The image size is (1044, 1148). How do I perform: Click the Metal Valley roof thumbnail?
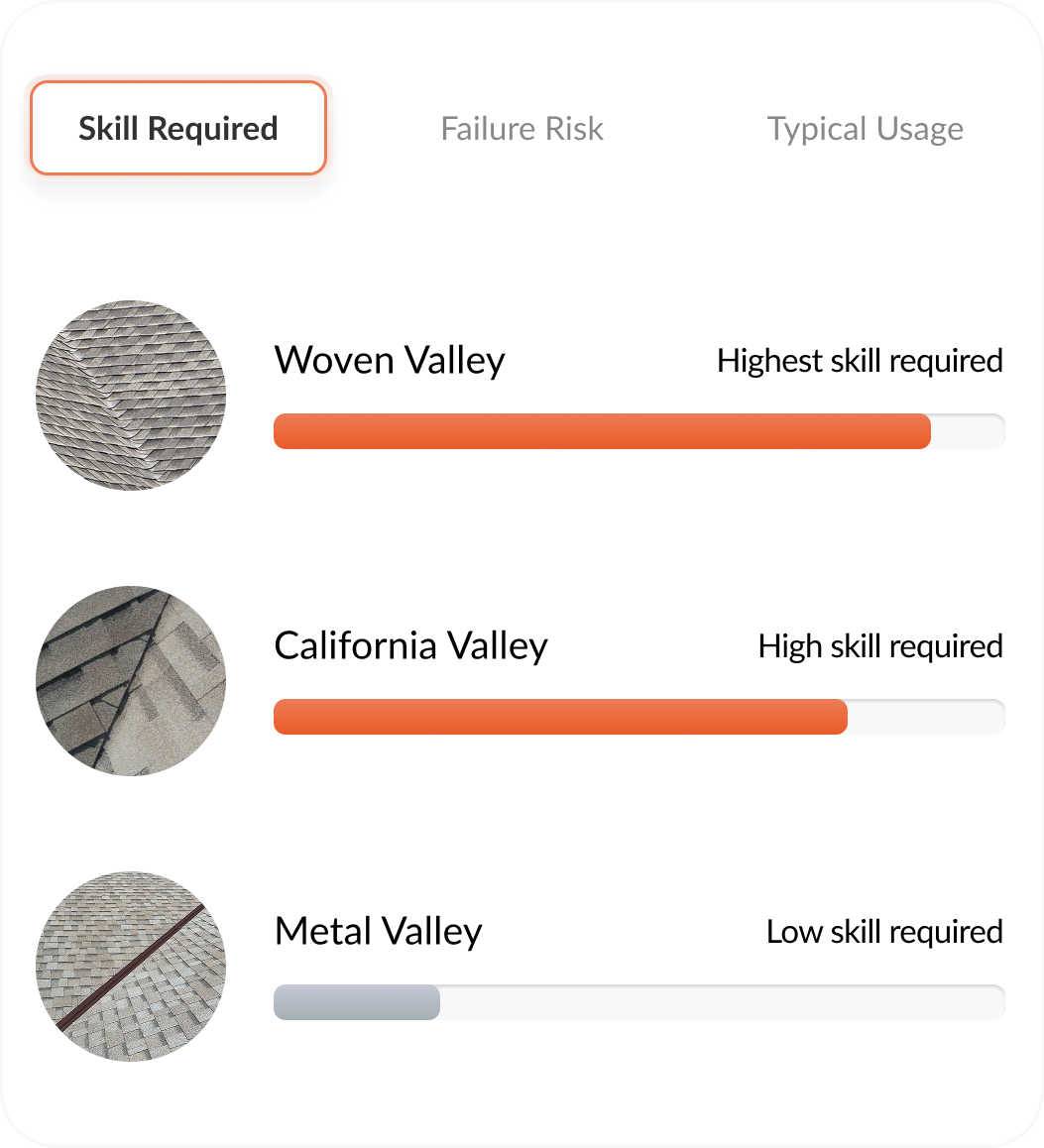pos(130,966)
